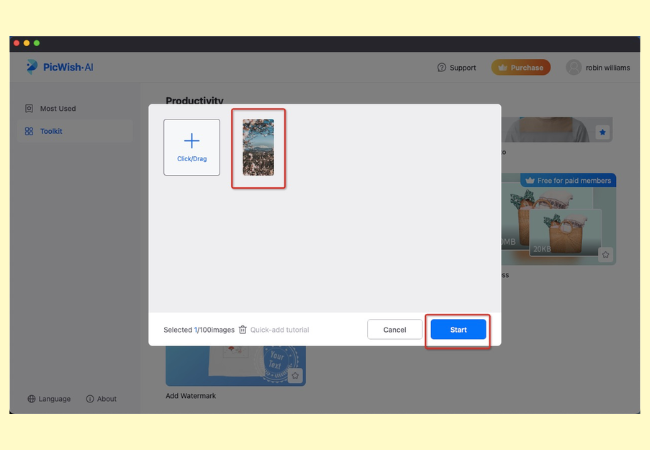Toggle favorite star on Add Watermark card
Image resolution: width=650 pixels, height=450 pixels.
point(294,376)
